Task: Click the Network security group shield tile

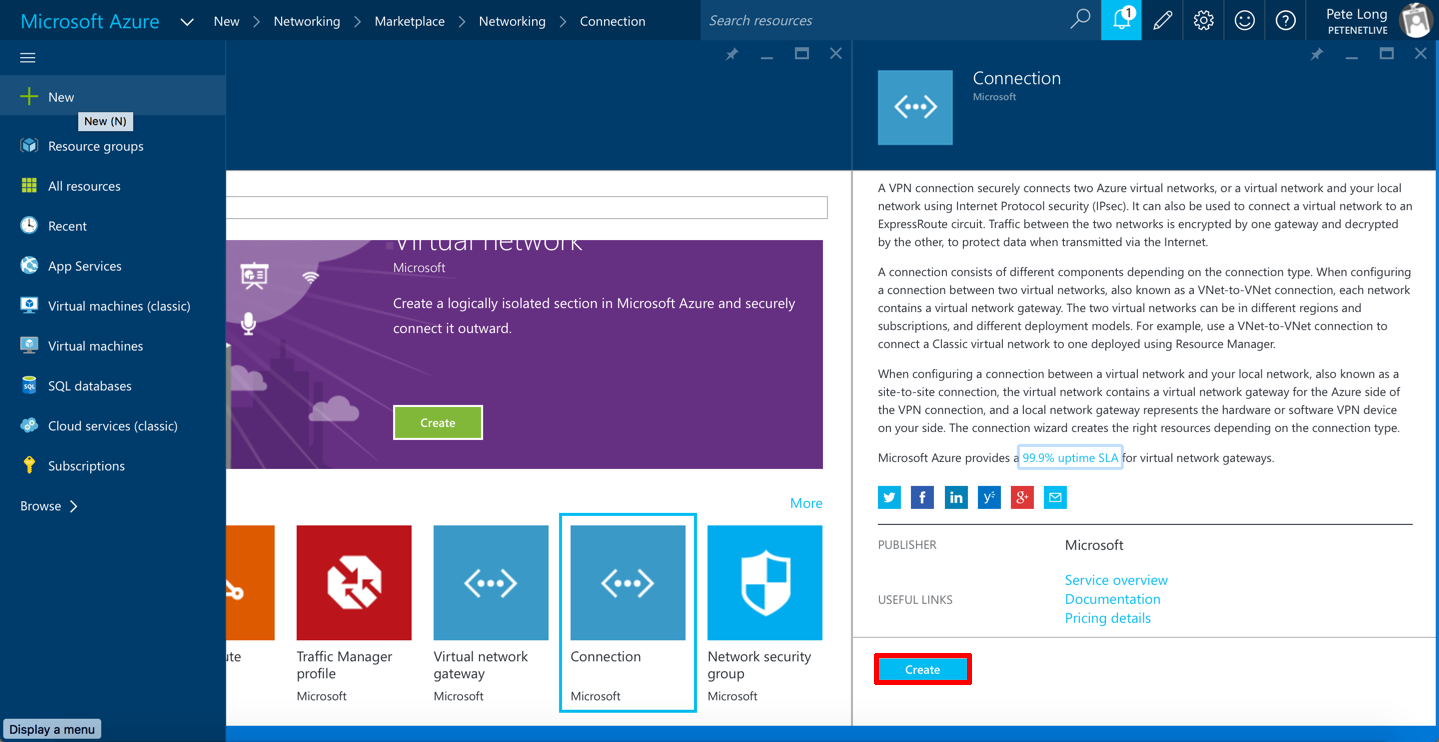Action: pos(765,583)
